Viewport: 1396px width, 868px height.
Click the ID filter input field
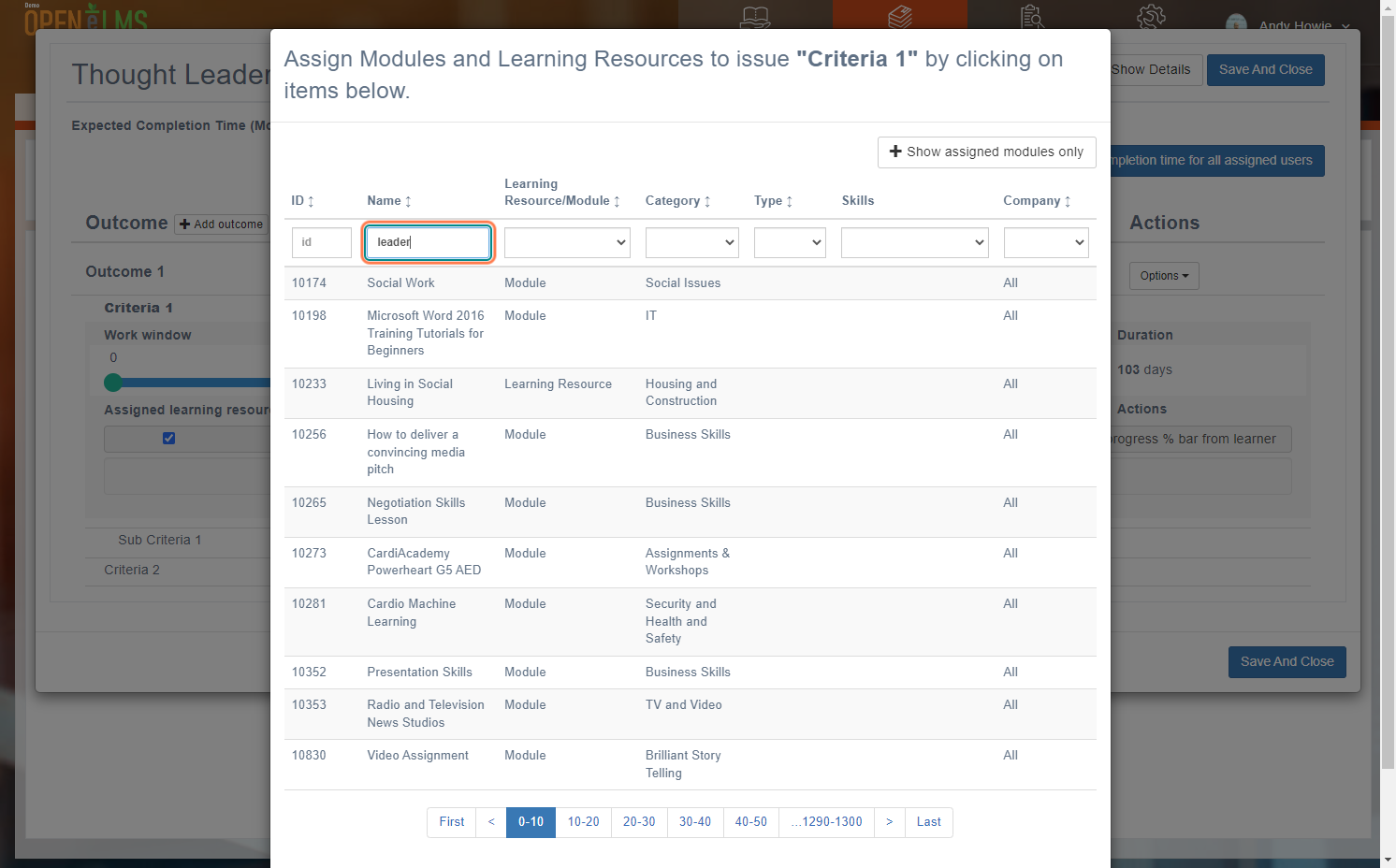321,242
